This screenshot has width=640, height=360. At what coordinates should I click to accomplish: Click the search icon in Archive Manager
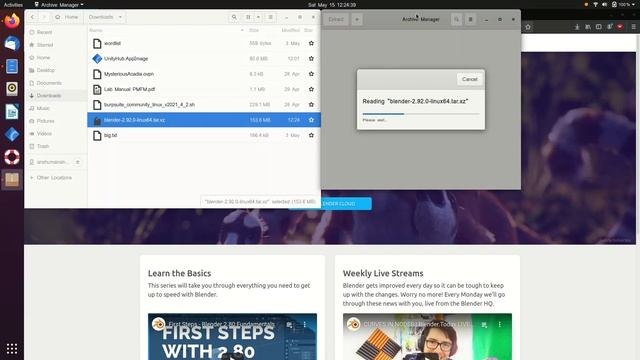click(456, 19)
